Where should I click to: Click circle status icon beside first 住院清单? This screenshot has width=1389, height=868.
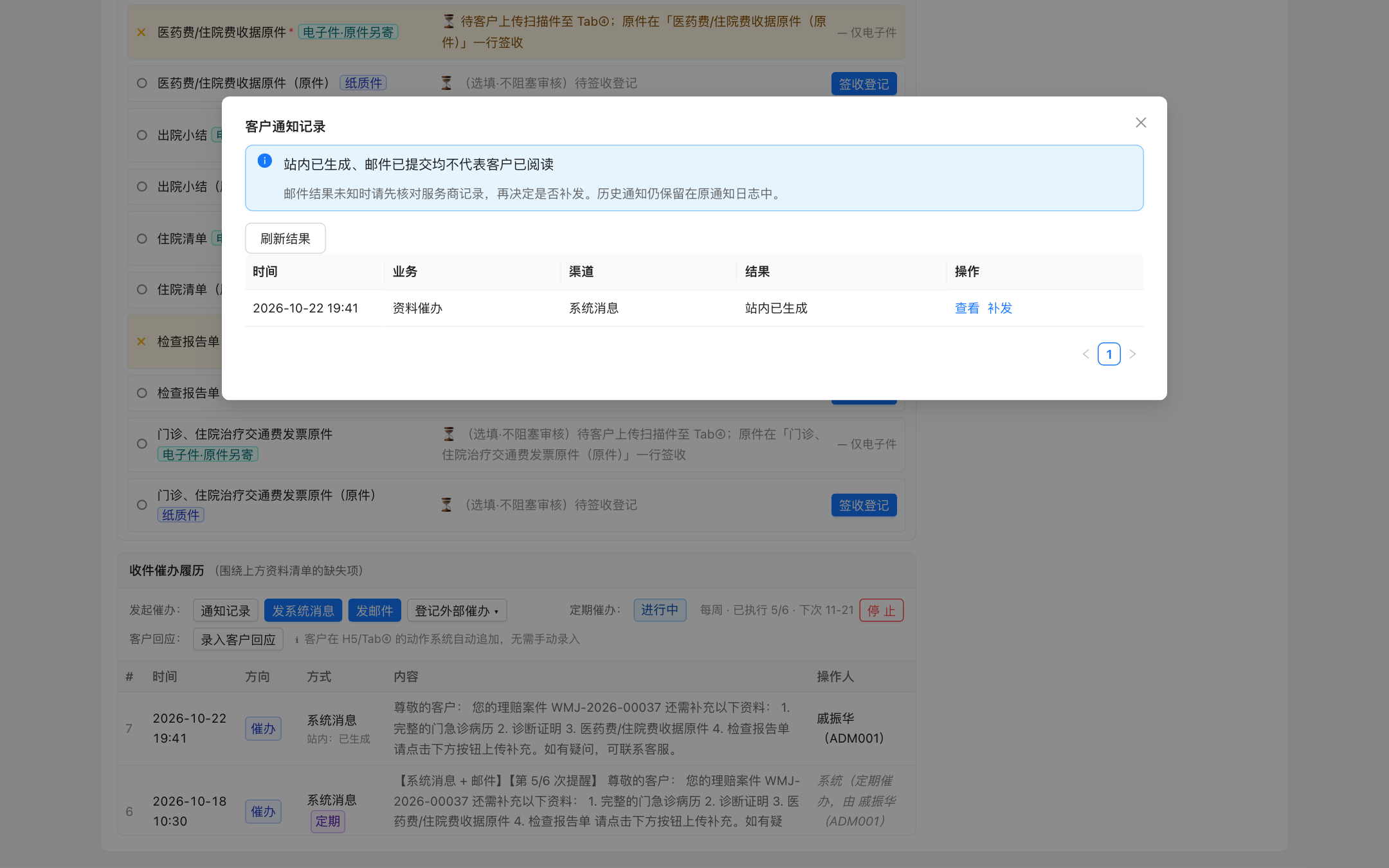(142, 239)
